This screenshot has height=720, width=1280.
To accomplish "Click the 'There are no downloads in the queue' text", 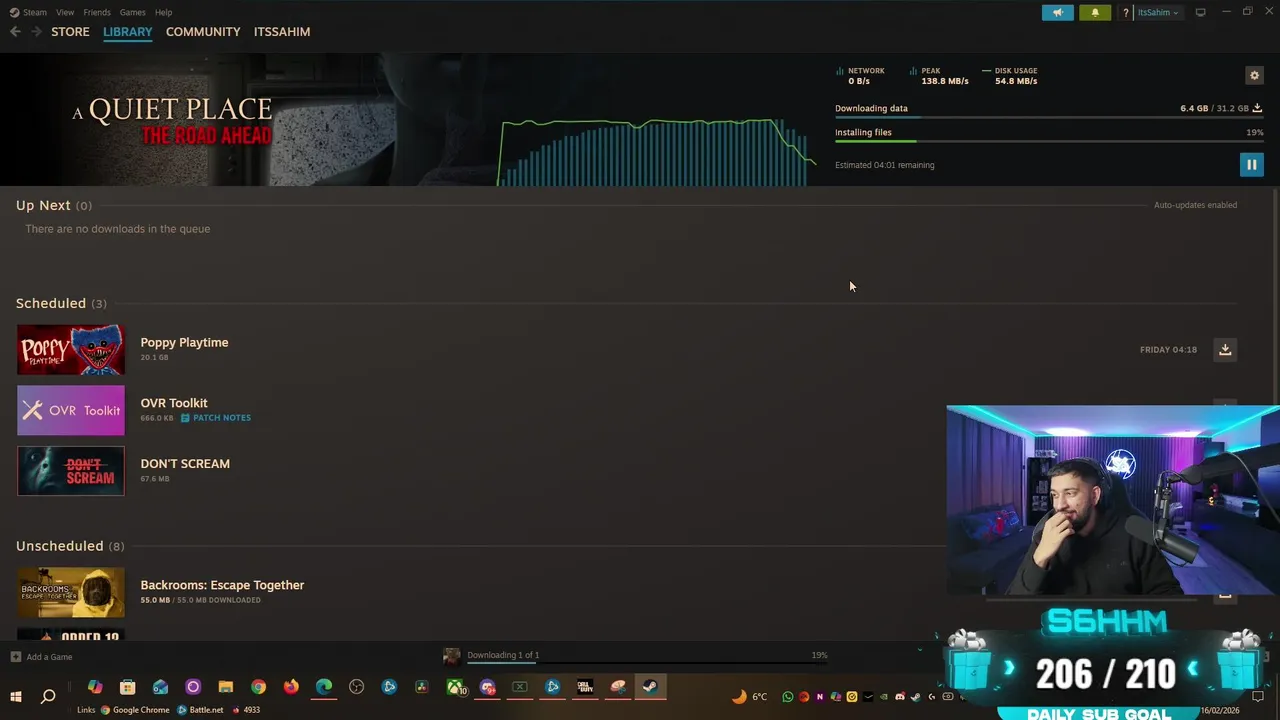I will [117, 229].
